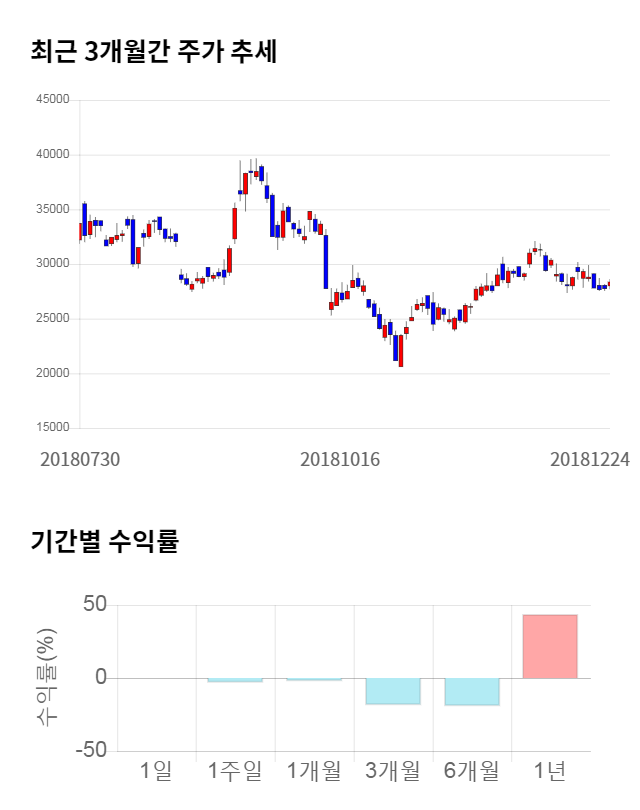Click the pink 1년 return bar
The image size is (640, 810).
[550, 646]
